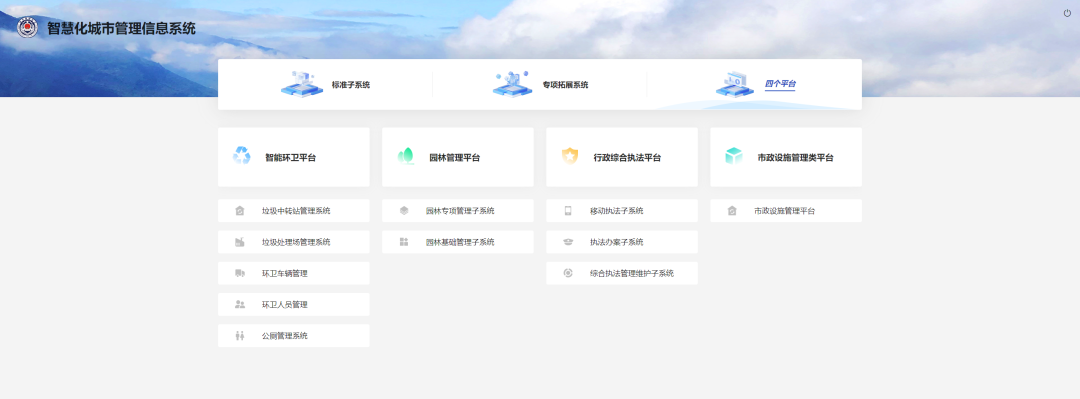Click the 移动执法子系统 phone icon
The image size is (1080, 399).
coord(568,211)
